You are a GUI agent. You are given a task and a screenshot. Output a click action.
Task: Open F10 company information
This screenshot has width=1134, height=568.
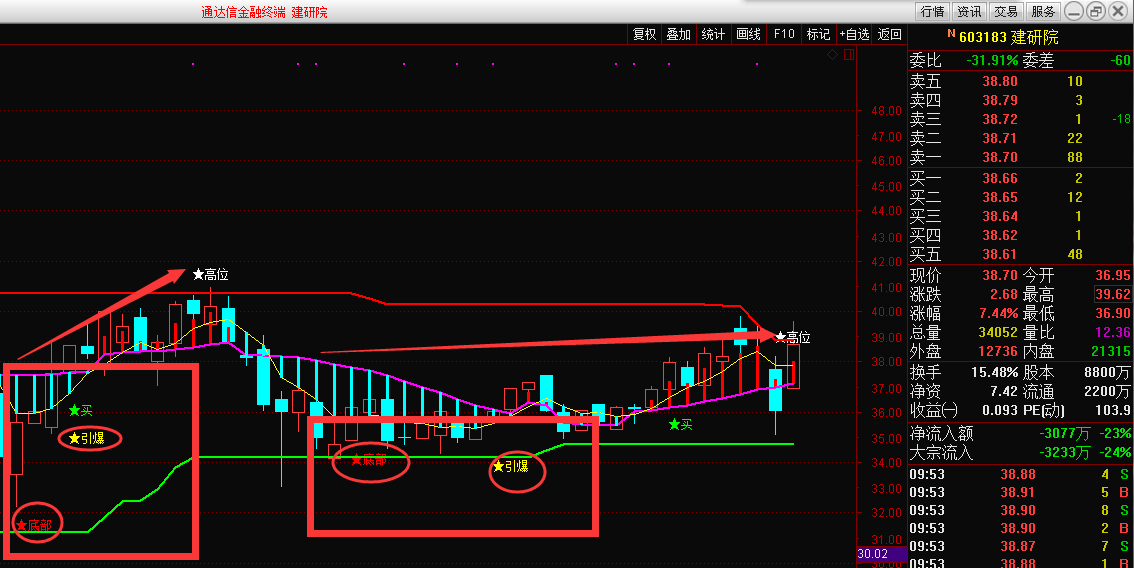(x=784, y=34)
